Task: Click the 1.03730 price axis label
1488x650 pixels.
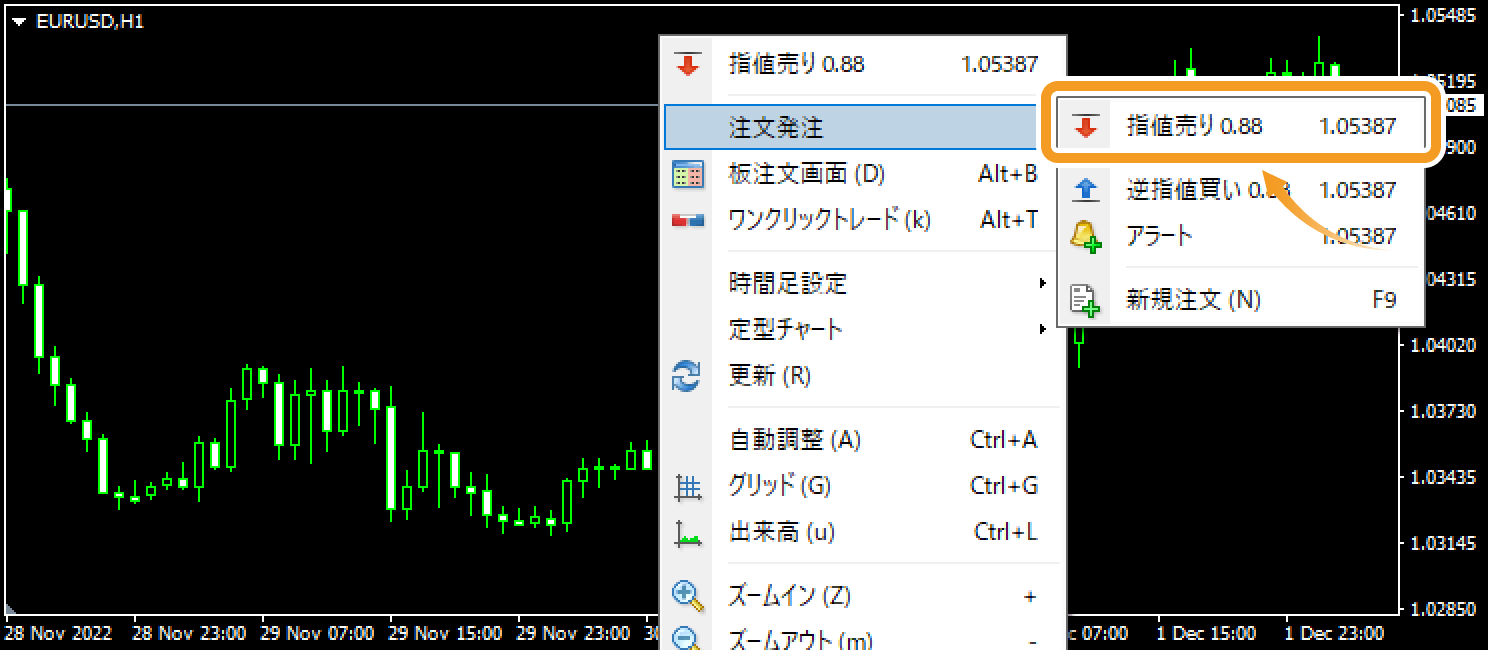Action: pos(1442,412)
